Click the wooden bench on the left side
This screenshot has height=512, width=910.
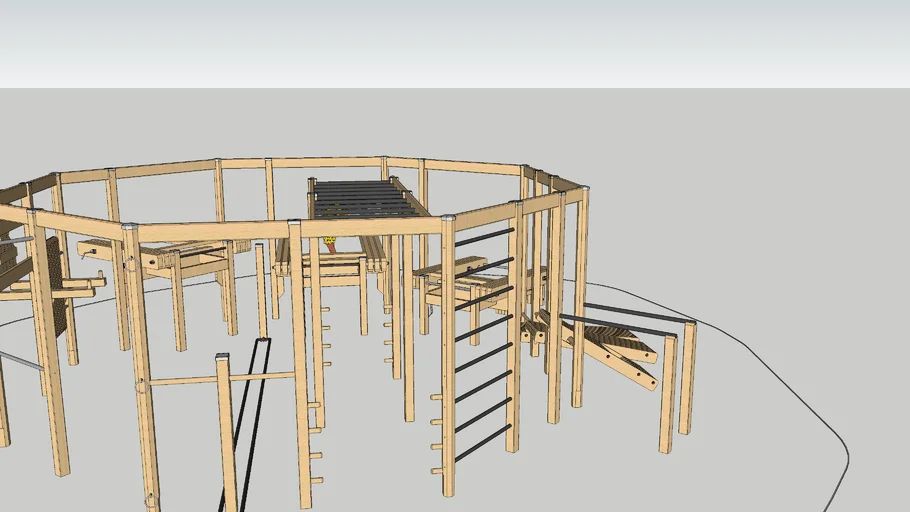pyautogui.click(x=150, y=256)
